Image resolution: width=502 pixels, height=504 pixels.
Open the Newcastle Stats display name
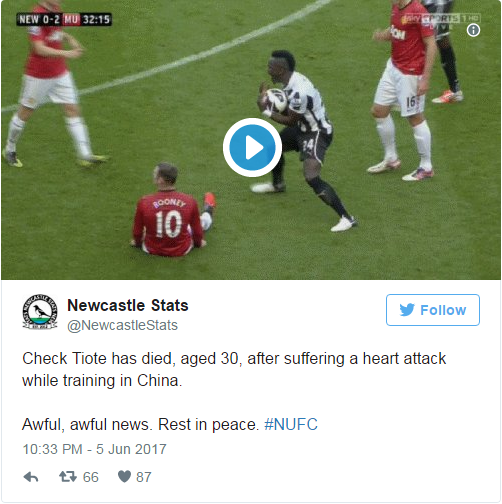pos(128,305)
